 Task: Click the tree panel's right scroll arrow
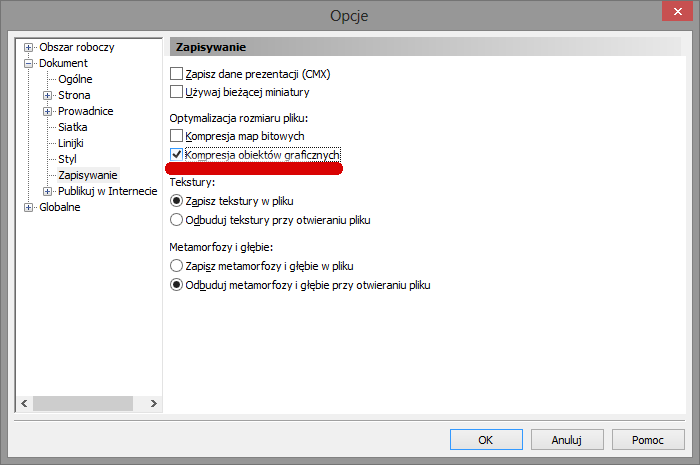(x=153, y=403)
